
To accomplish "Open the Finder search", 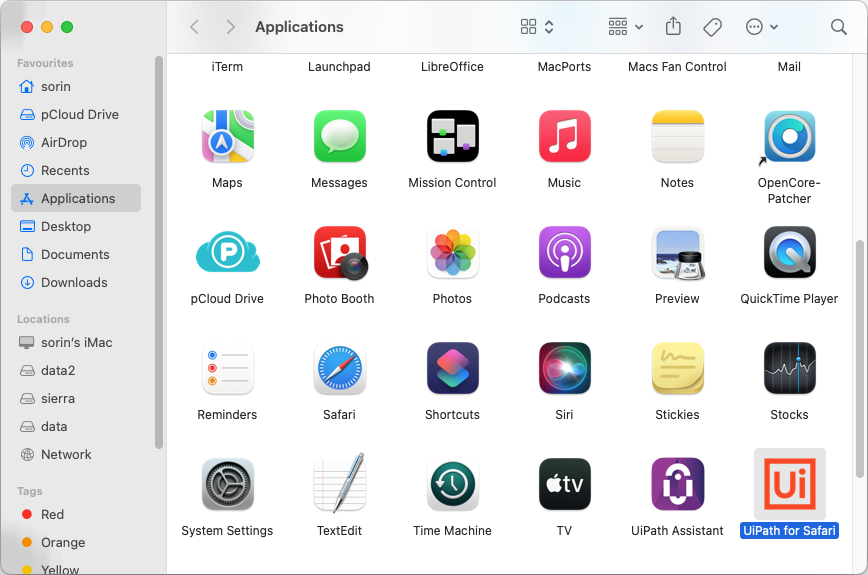I will pos(838,27).
